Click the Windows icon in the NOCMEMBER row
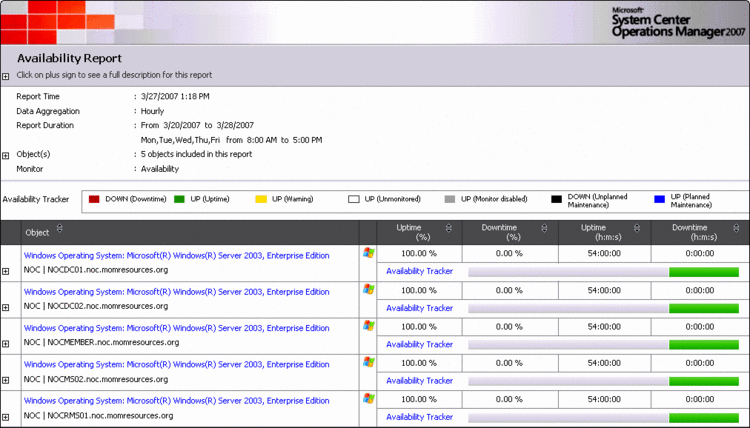Image resolution: width=750 pixels, height=428 pixels. 369,326
